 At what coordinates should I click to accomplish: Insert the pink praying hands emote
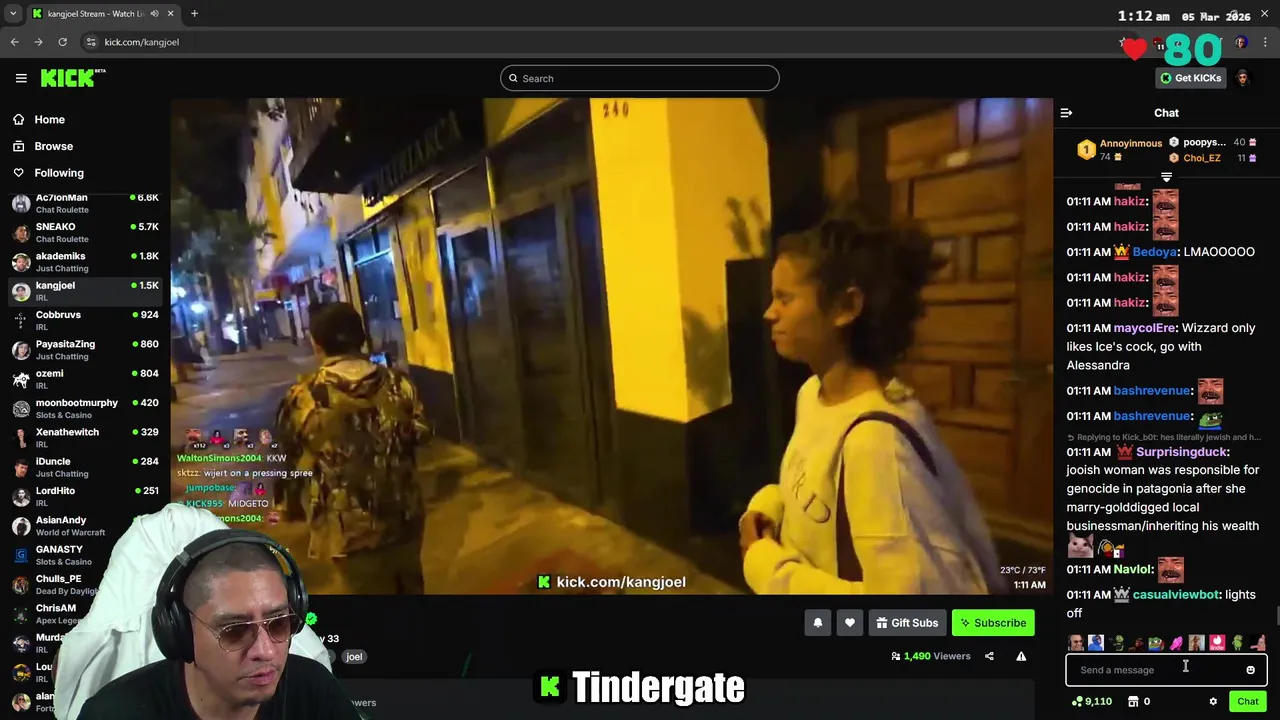(1177, 643)
